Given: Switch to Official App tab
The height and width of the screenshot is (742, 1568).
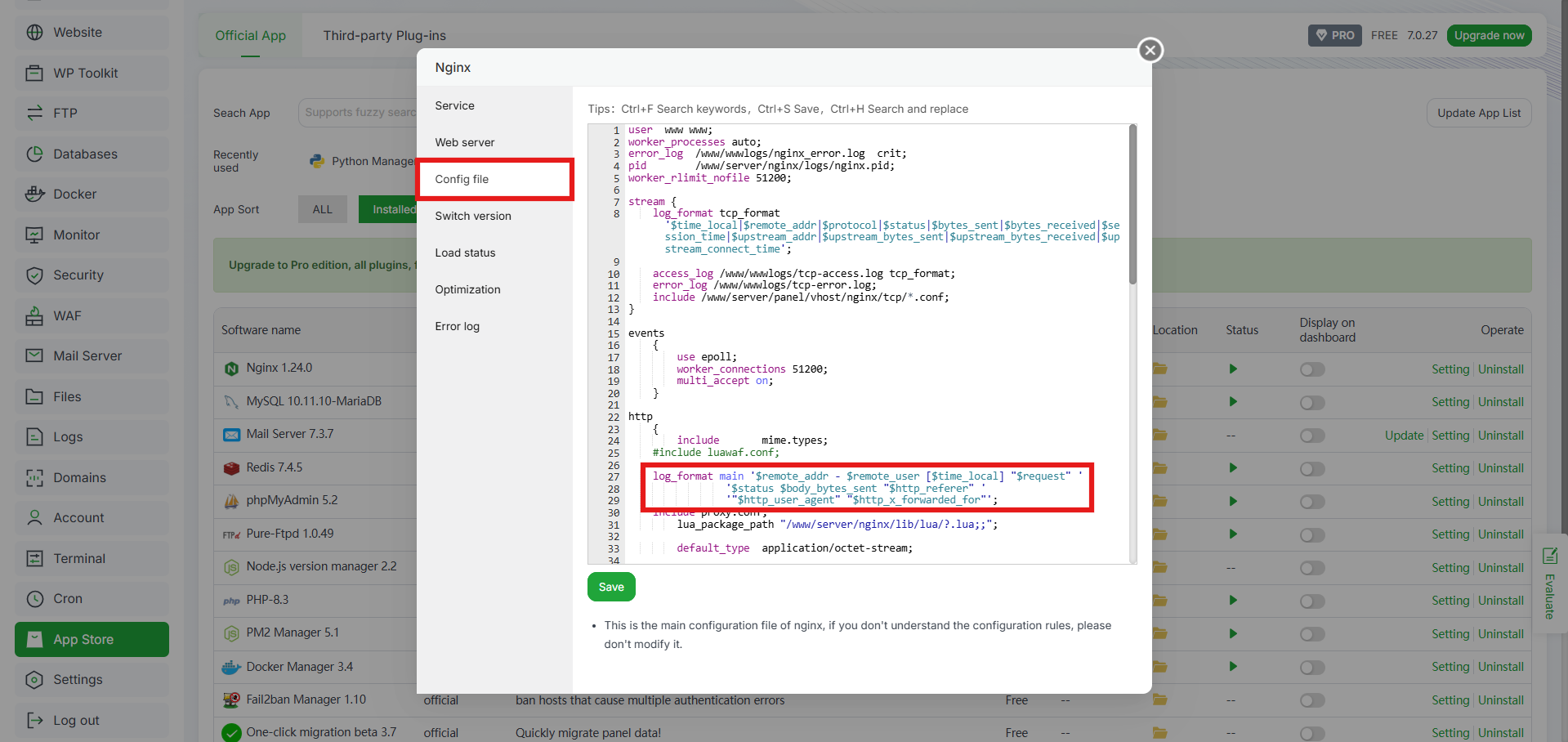Looking at the screenshot, I should [x=250, y=35].
